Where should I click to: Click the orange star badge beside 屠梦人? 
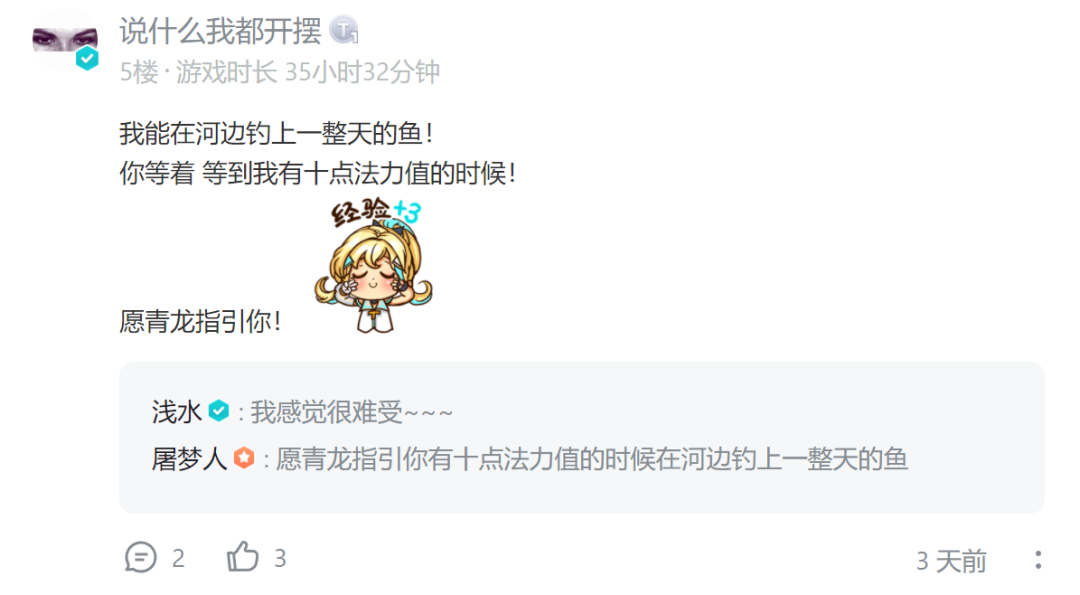point(244,458)
